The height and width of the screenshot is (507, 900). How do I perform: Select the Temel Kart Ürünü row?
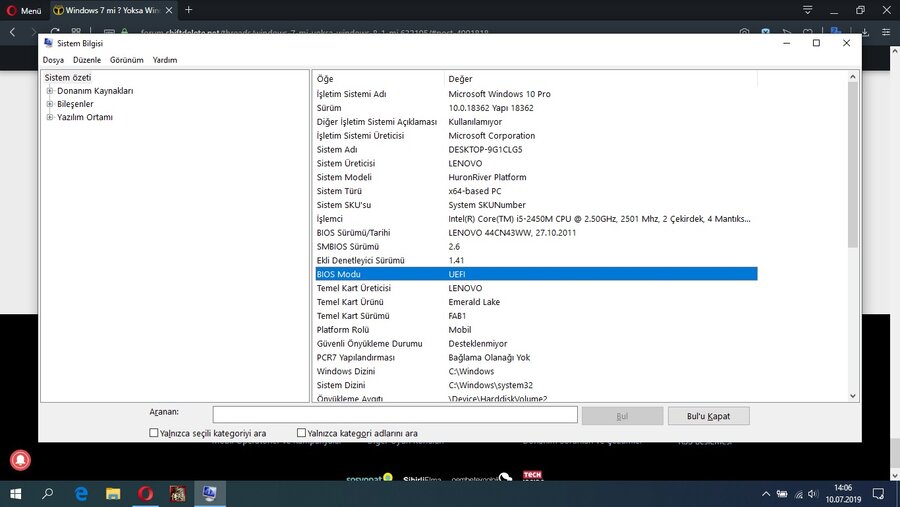[536, 301]
